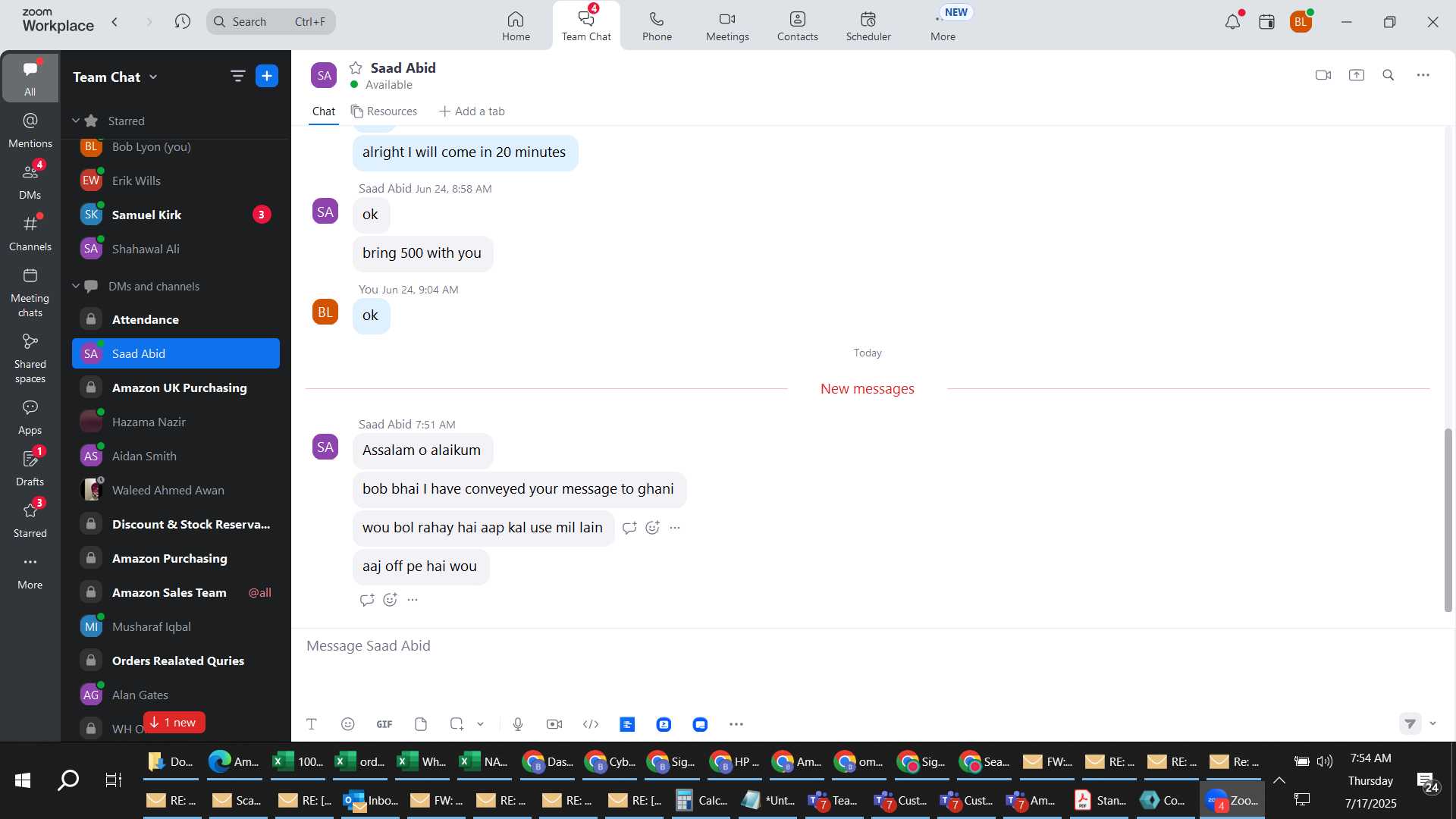
Task: Open text formatting options
Action: [x=312, y=724]
